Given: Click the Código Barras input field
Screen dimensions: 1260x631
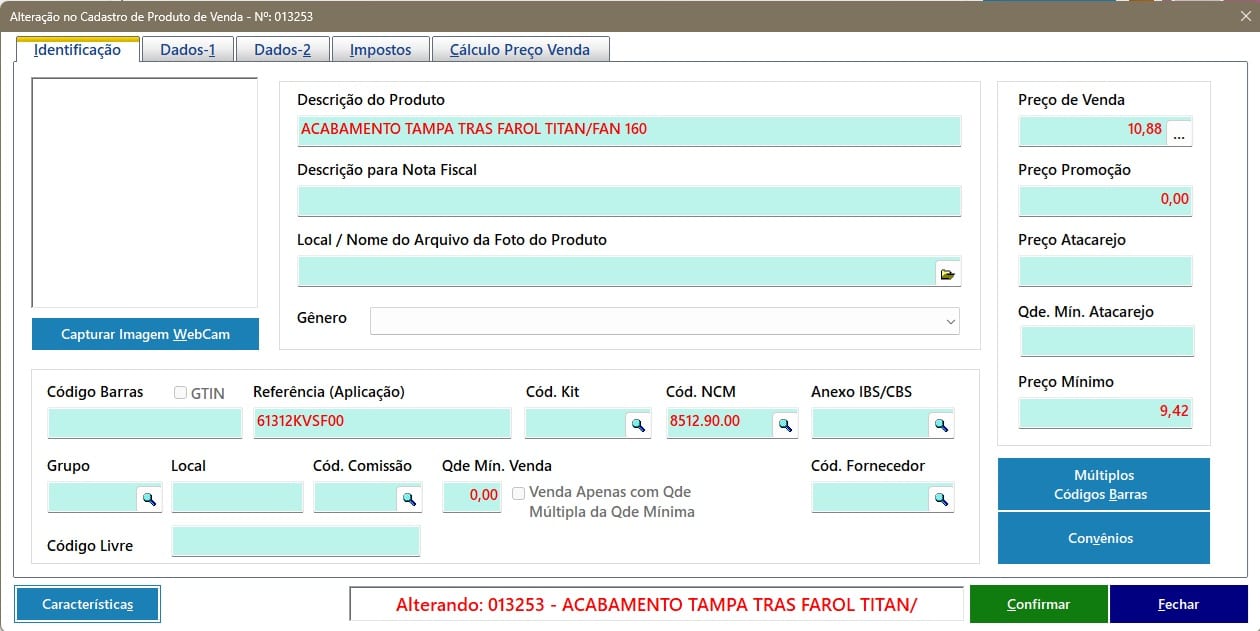Looking at the screenshot, I should point(145,423).
